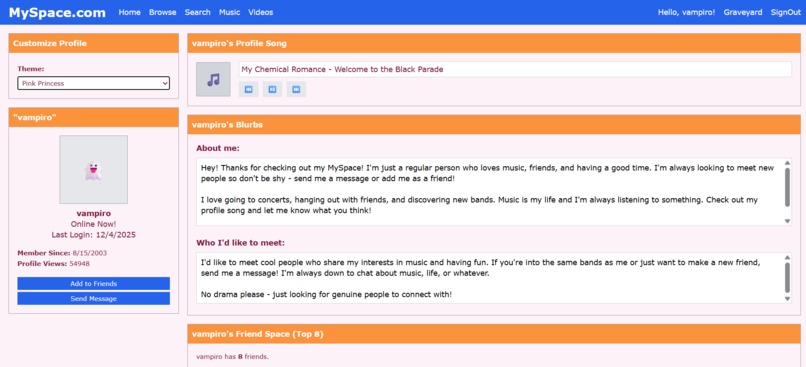Click the quoted "vampiro" panel header
The height and width of the screenshot is (367, 806).
tap(94, 117)
